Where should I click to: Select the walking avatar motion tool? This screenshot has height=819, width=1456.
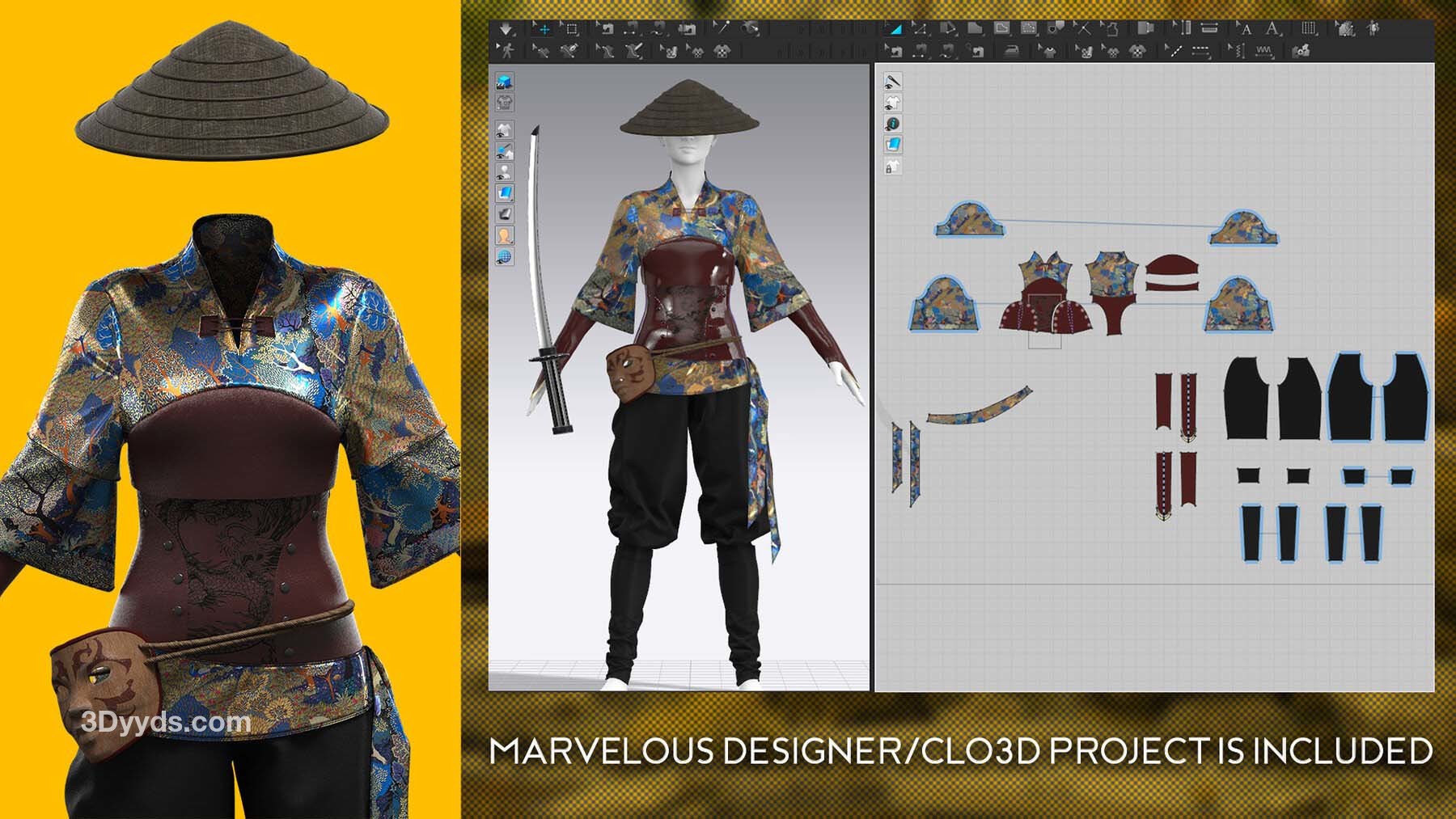(x=506, y=52)
